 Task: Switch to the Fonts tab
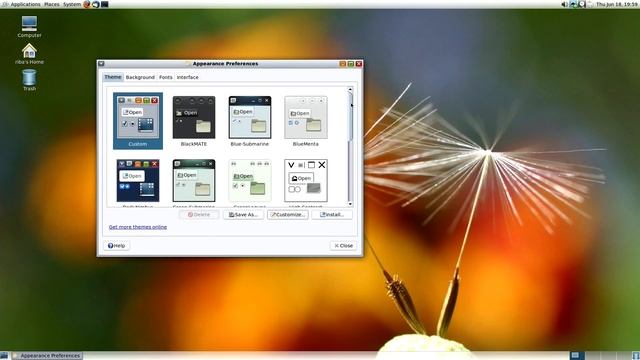point(166,77)
